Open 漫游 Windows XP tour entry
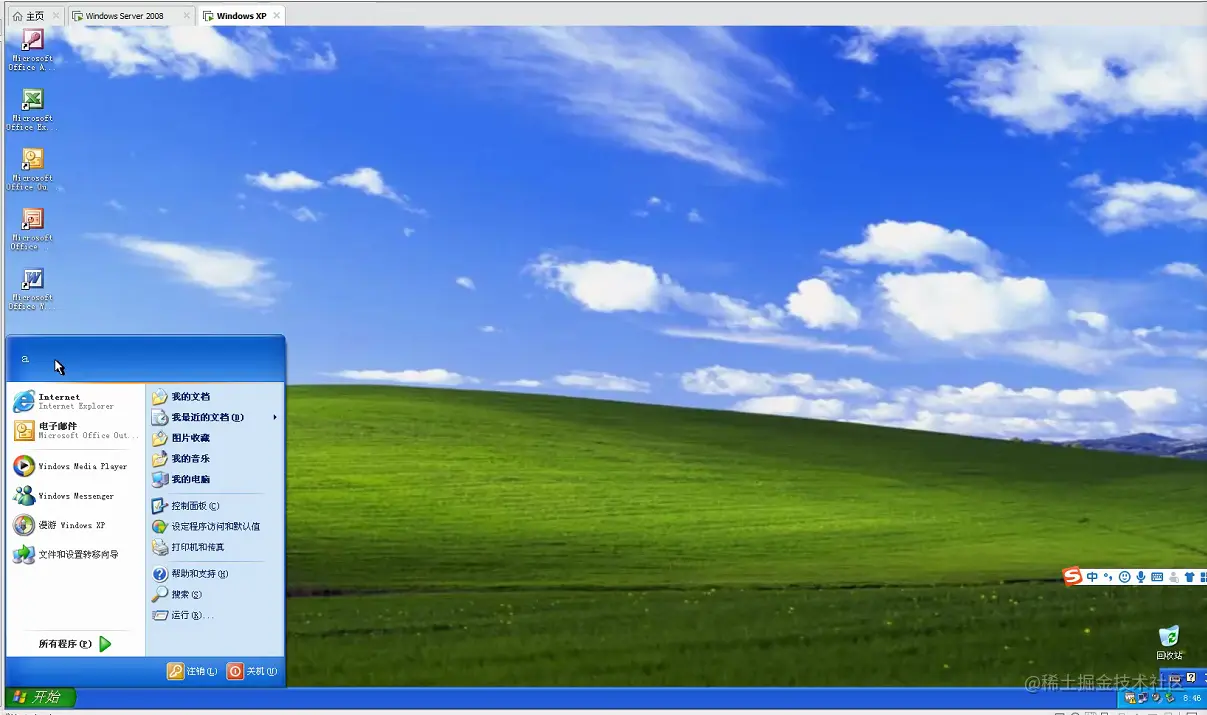The image size is (1207, 715). coord(75,525)
